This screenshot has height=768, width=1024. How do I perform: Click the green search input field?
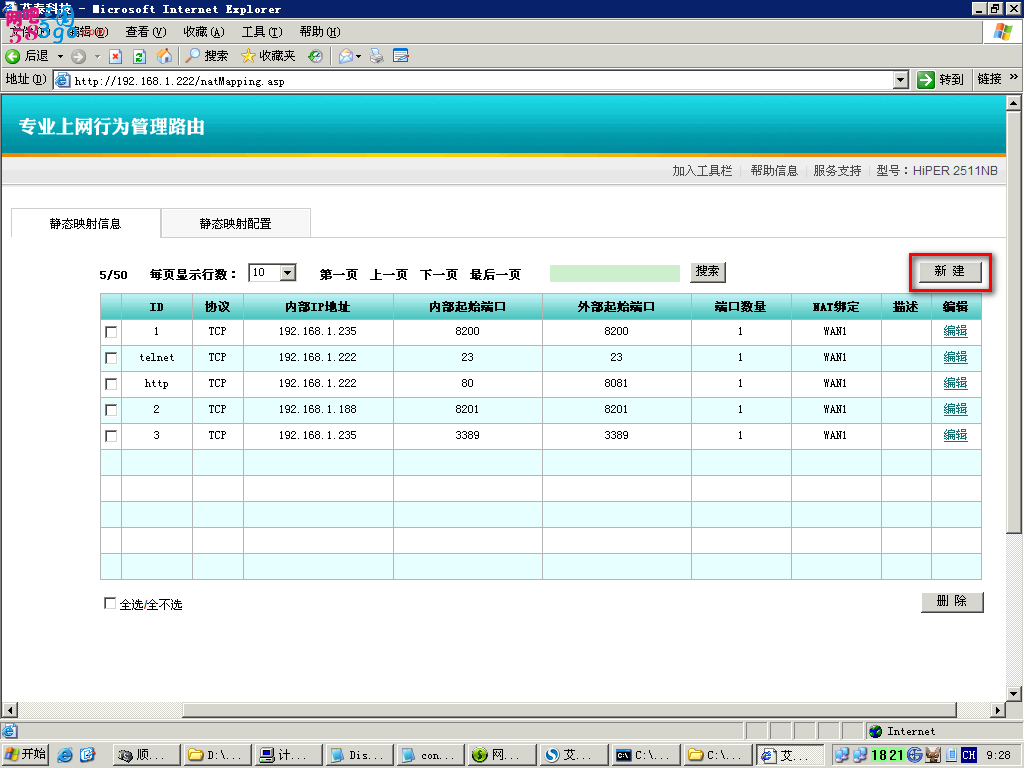pos(615,273)
